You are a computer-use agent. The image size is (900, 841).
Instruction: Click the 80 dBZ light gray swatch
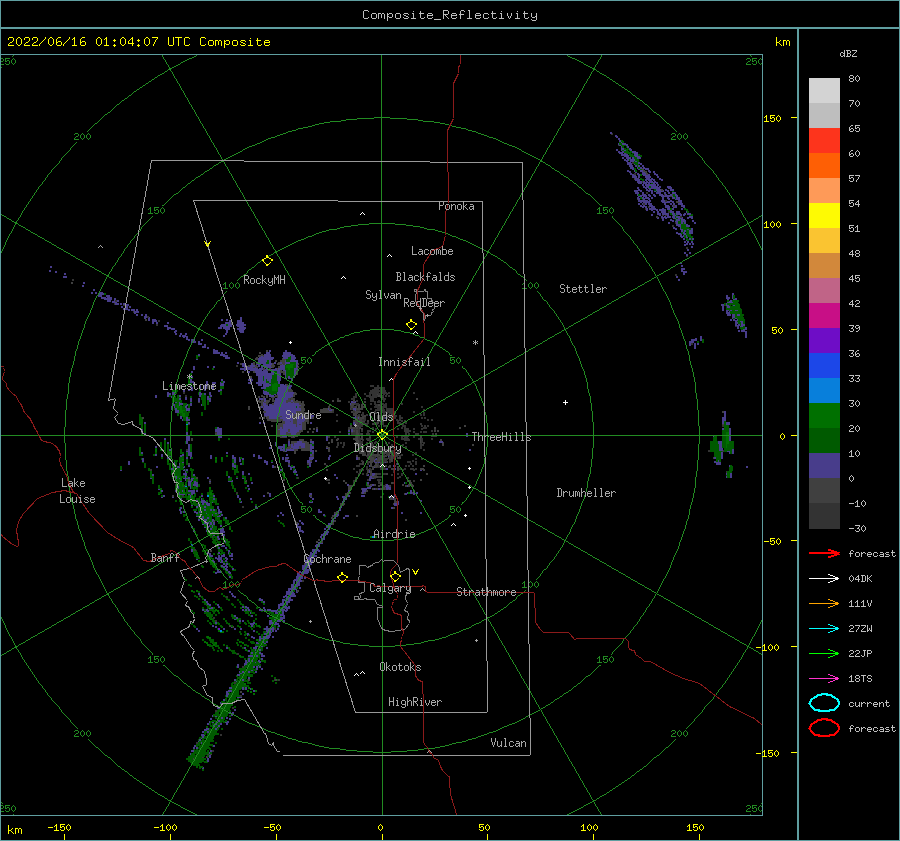click(824, 91)
